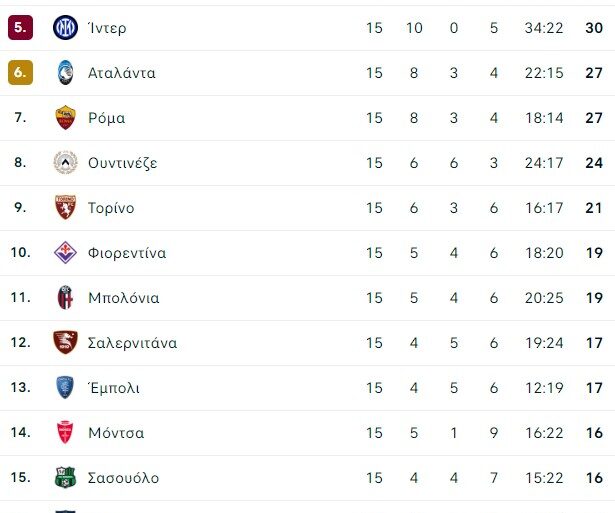Screen dimensions: 615x513
Task: Click the Roma club crest icon
Action: coord(65,118)
